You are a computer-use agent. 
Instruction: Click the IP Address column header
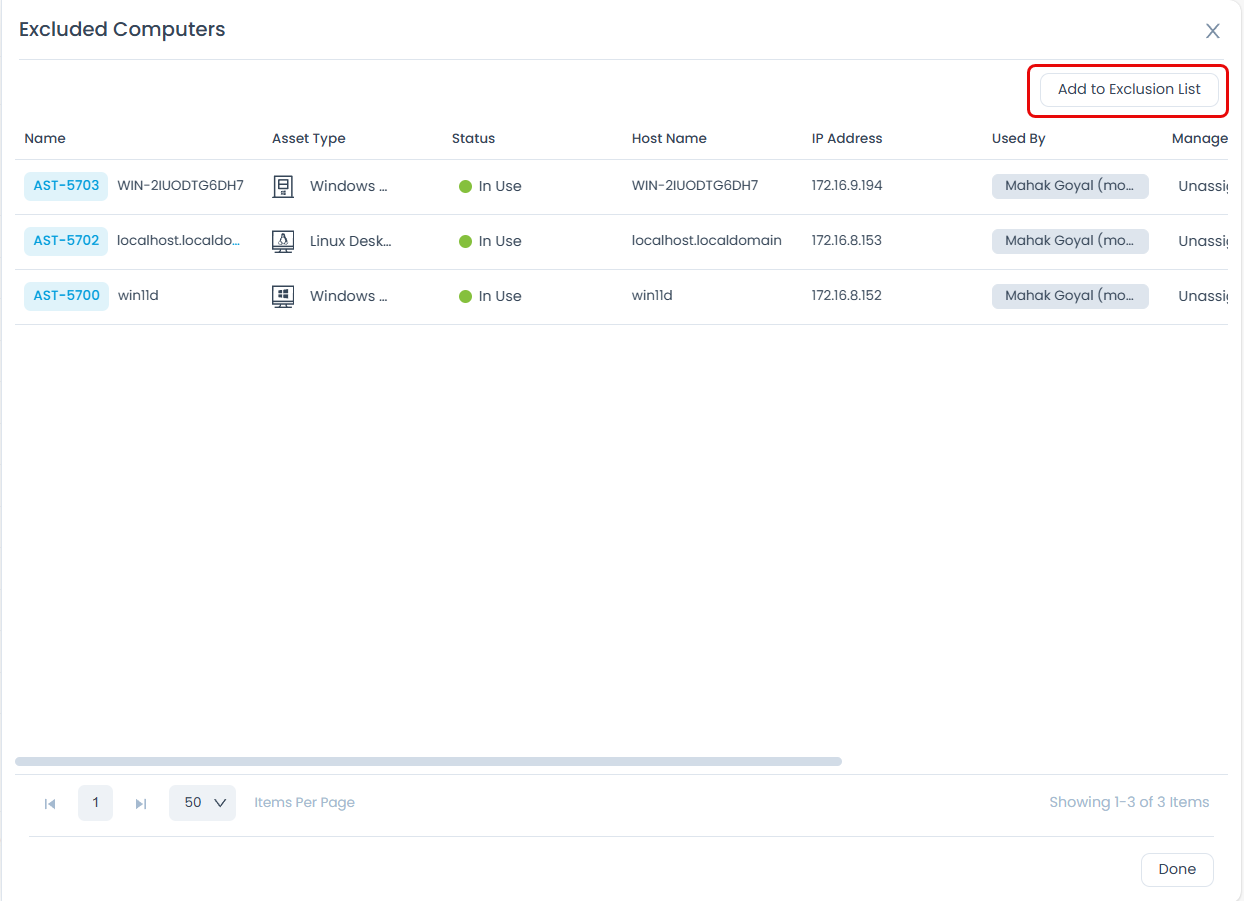click(846, 139)
